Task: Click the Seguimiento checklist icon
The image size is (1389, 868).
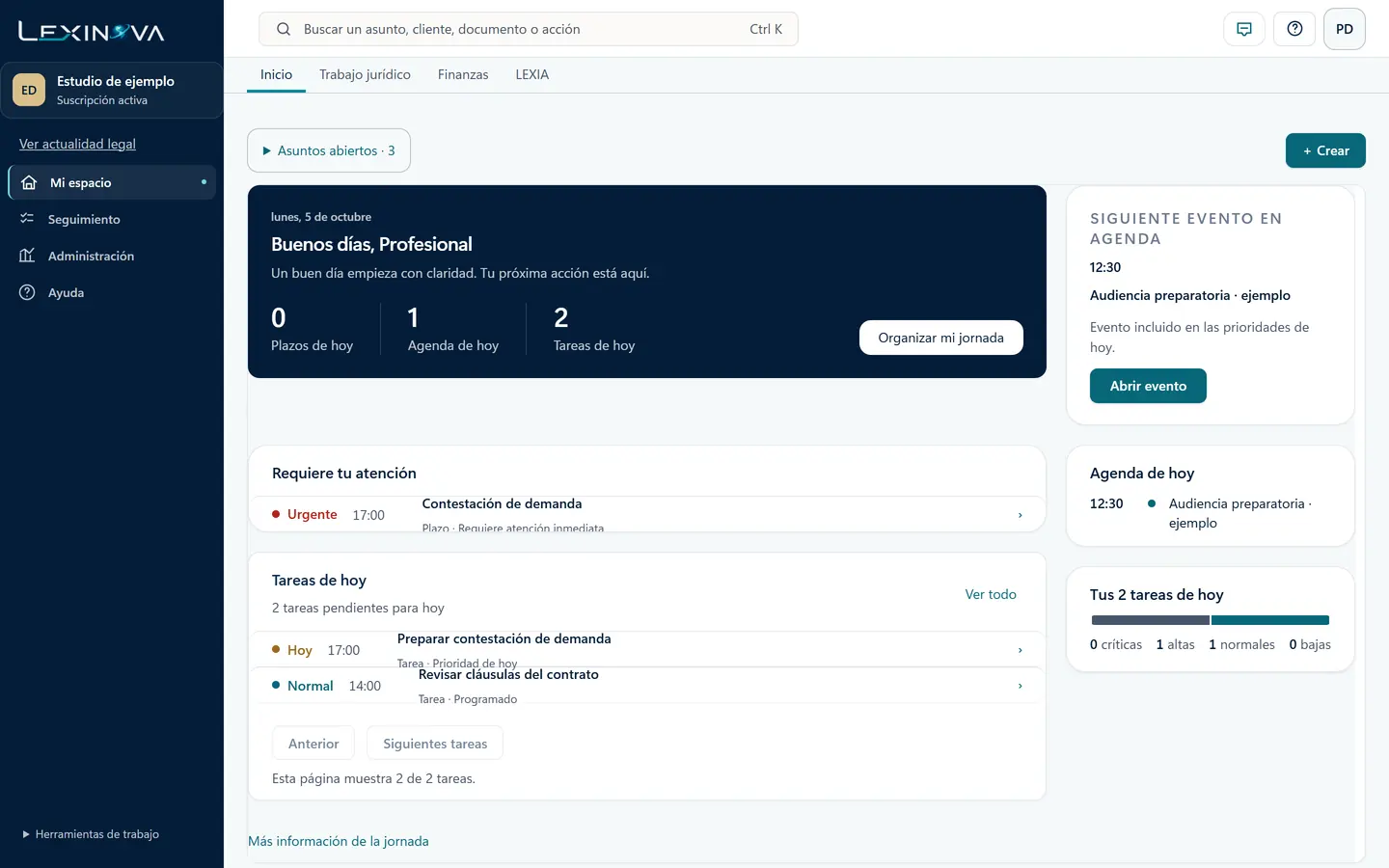Action: (x=27, y=219)
